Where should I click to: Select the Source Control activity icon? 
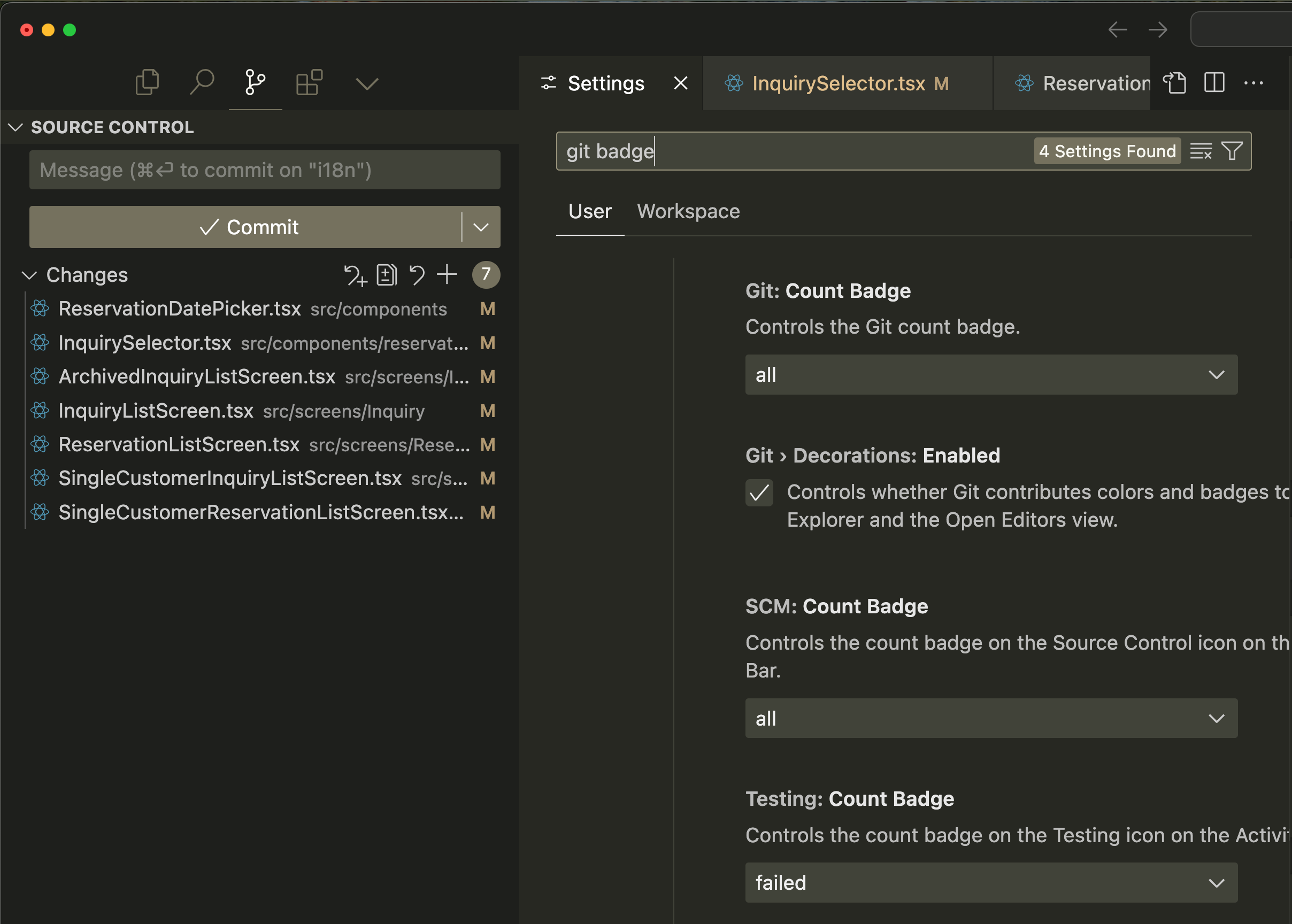(x=255, y=83)
